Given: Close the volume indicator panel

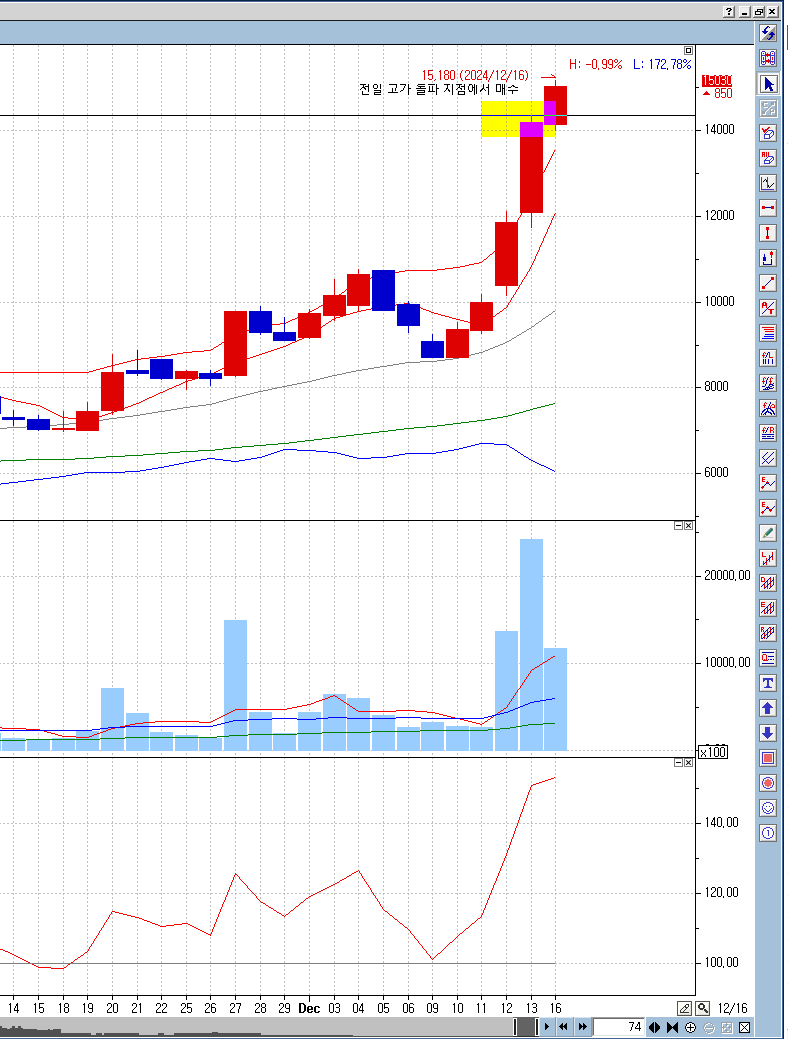Looking at the screenshot, I should tap(688, 525).
